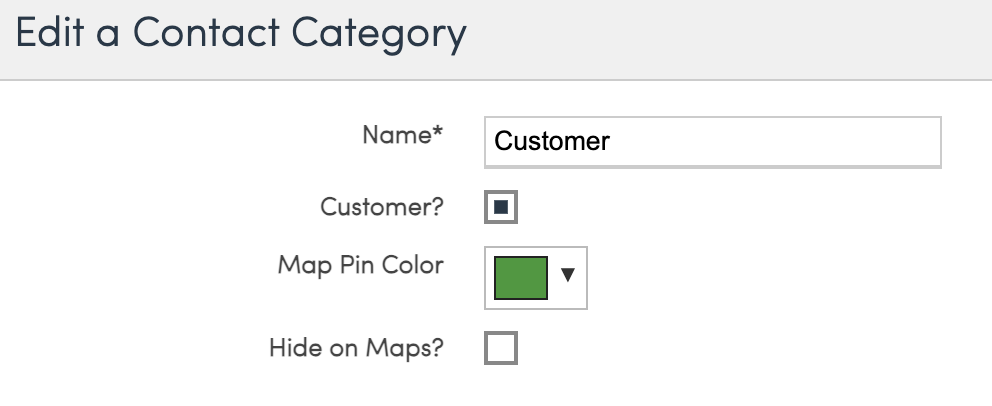Image resolution: width=992 pixels, height=406 pixels.
Task: Click the Customer? label text
Action: point(382,207)
